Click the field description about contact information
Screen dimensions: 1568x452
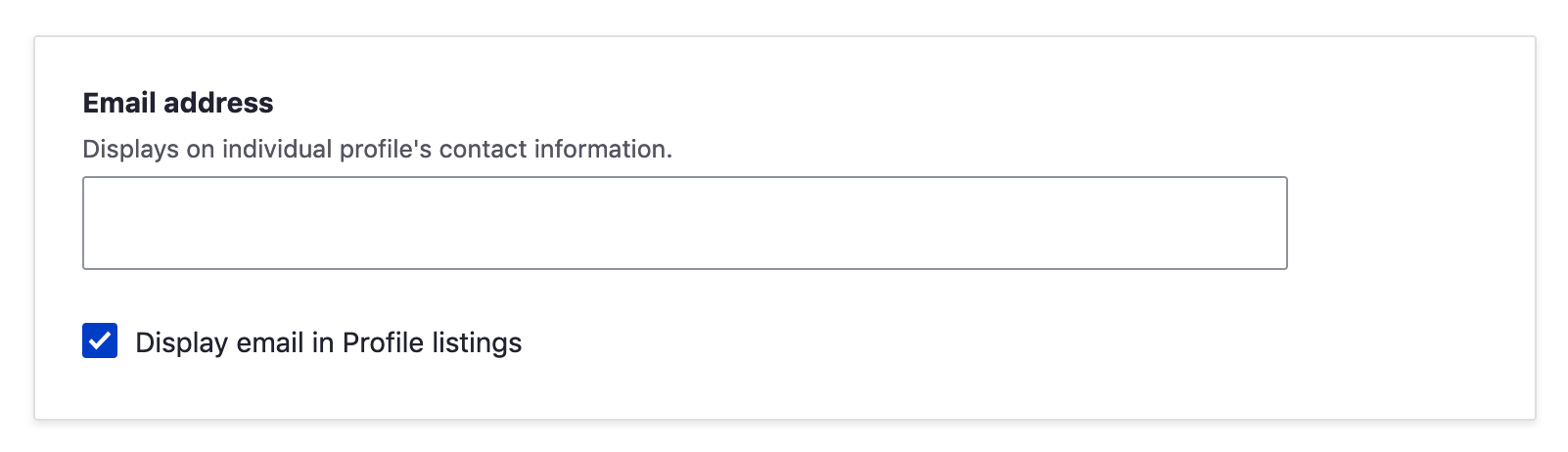click(x=377, y=149)
